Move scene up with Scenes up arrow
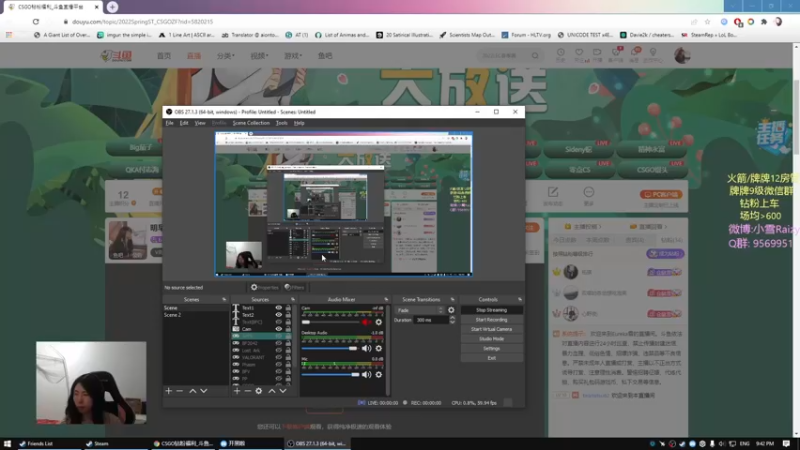This screenshot has height=450, width=800. click(x=193, y=391)
